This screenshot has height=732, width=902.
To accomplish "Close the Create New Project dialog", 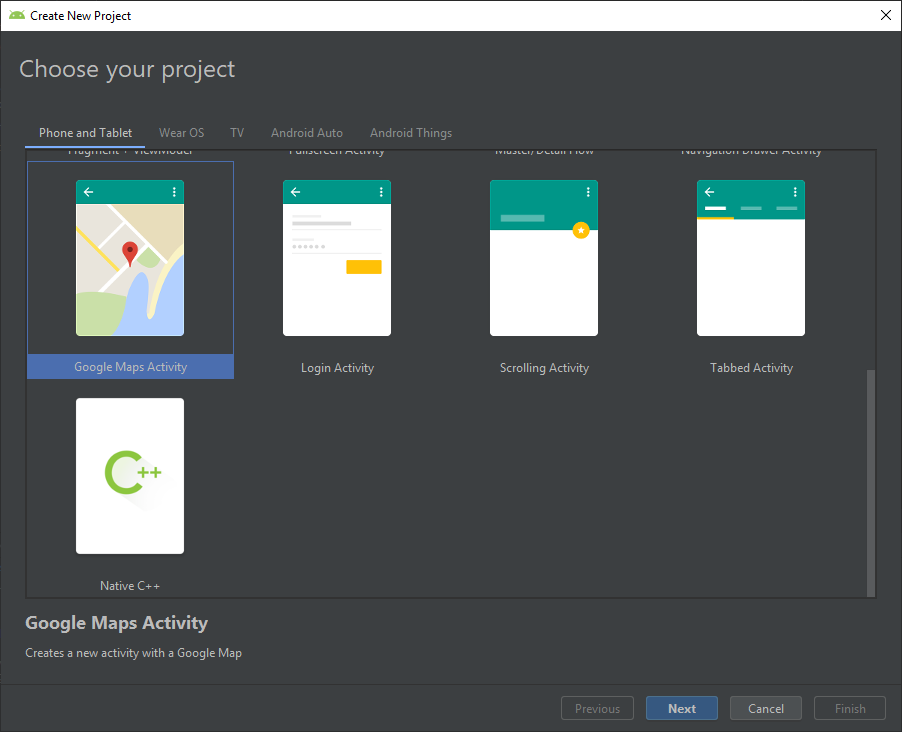I will tap(885, 15).
